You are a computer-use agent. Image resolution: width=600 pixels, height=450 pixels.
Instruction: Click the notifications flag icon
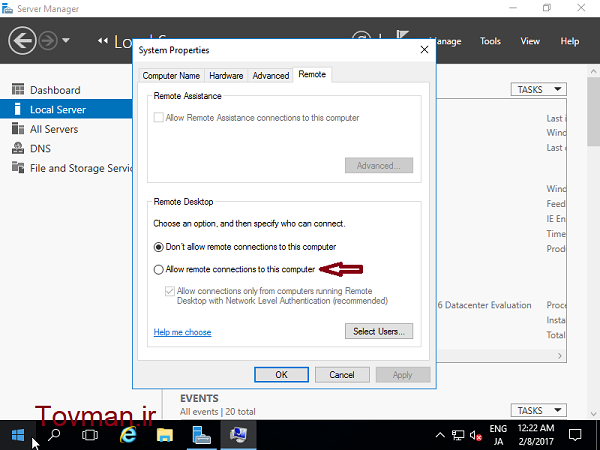(x=402, y=35)
